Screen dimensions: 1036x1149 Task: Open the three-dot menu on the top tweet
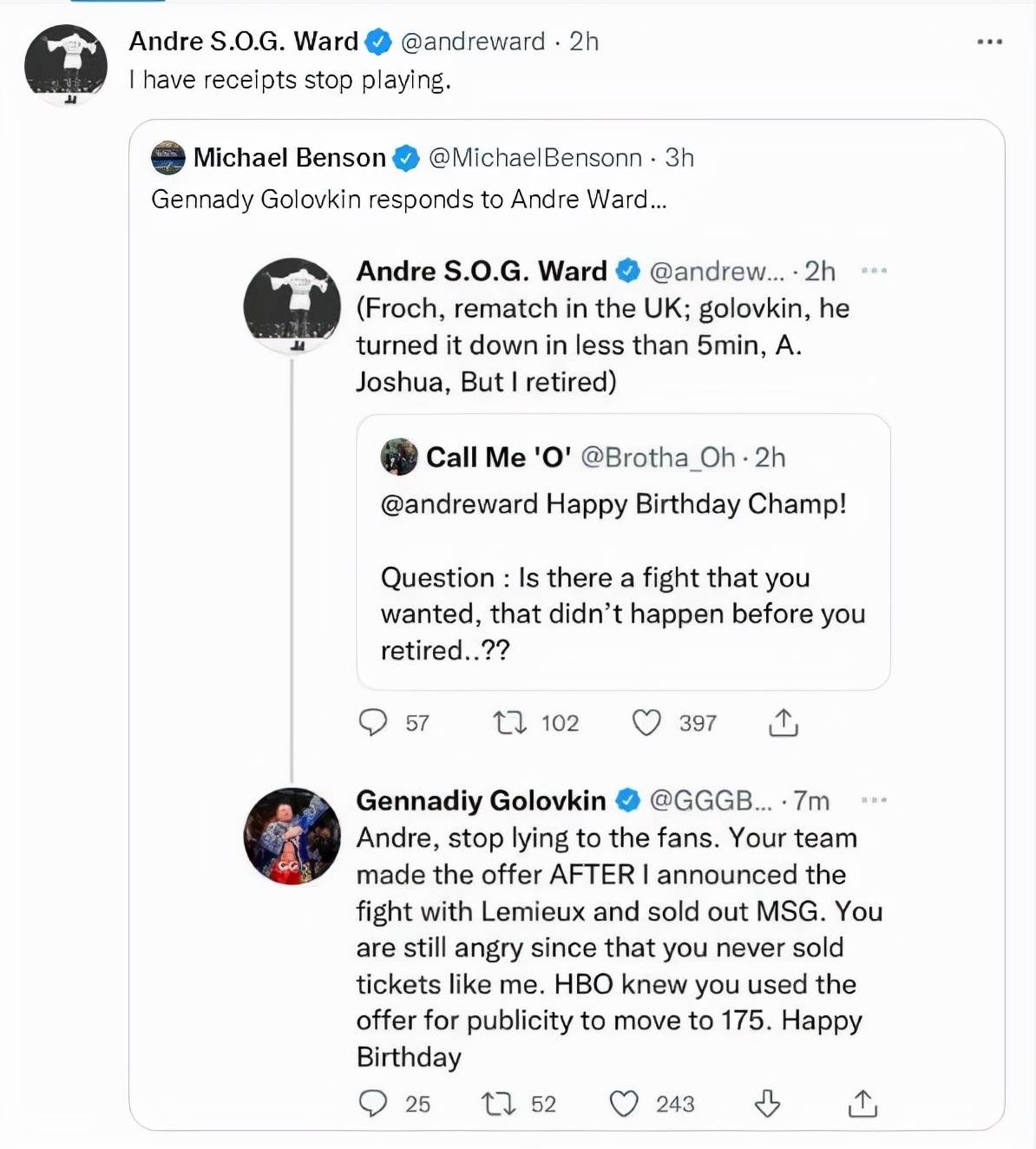(989, 42)
